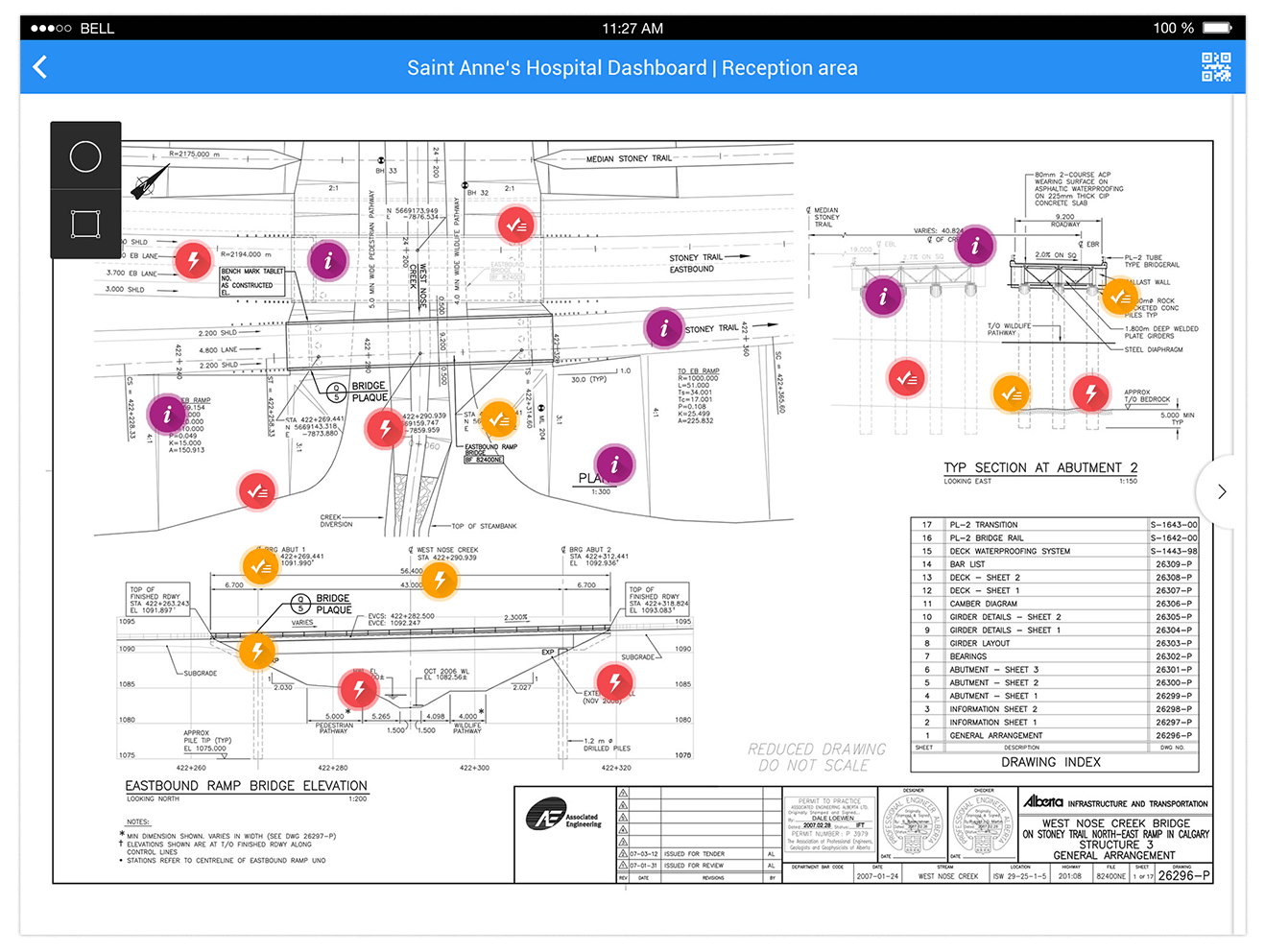The width and height of the screenshot is (1265, 952).
Task: Tap drawing number 26303-P in index
Action: pyautogui.click(x=1174, y=643)
